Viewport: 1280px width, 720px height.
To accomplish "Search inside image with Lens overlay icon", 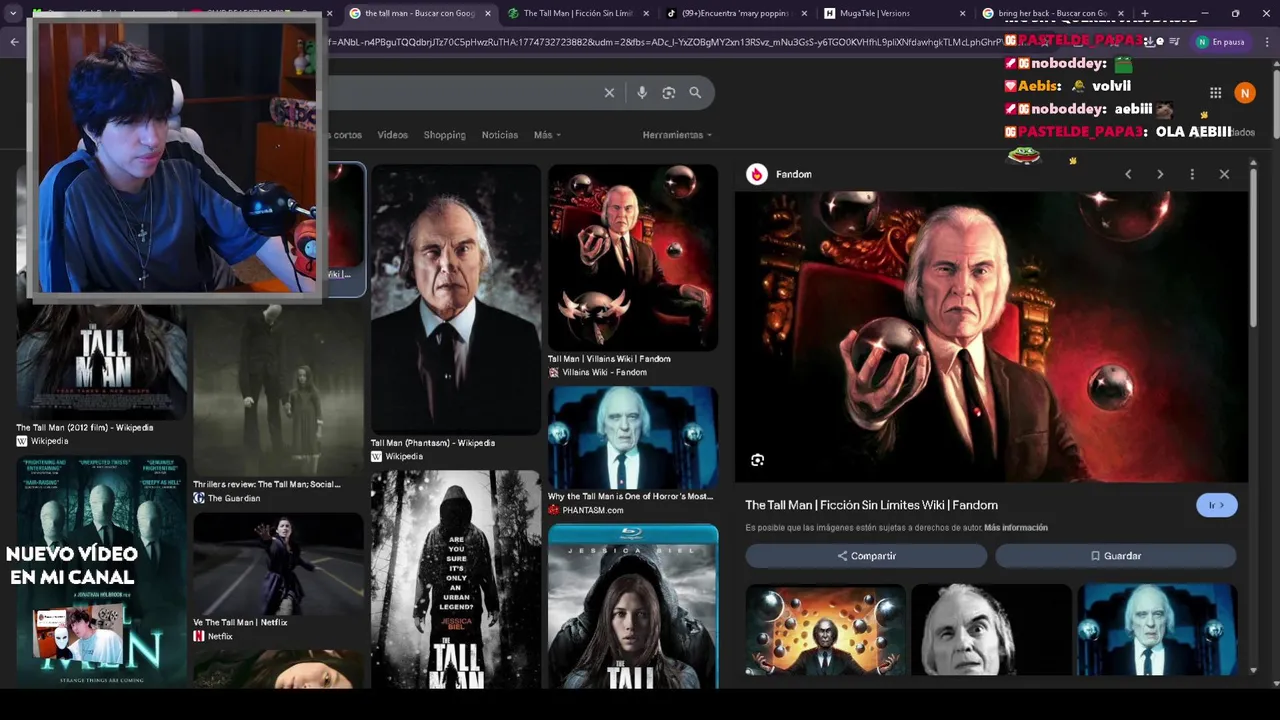I will coord(757,460).
